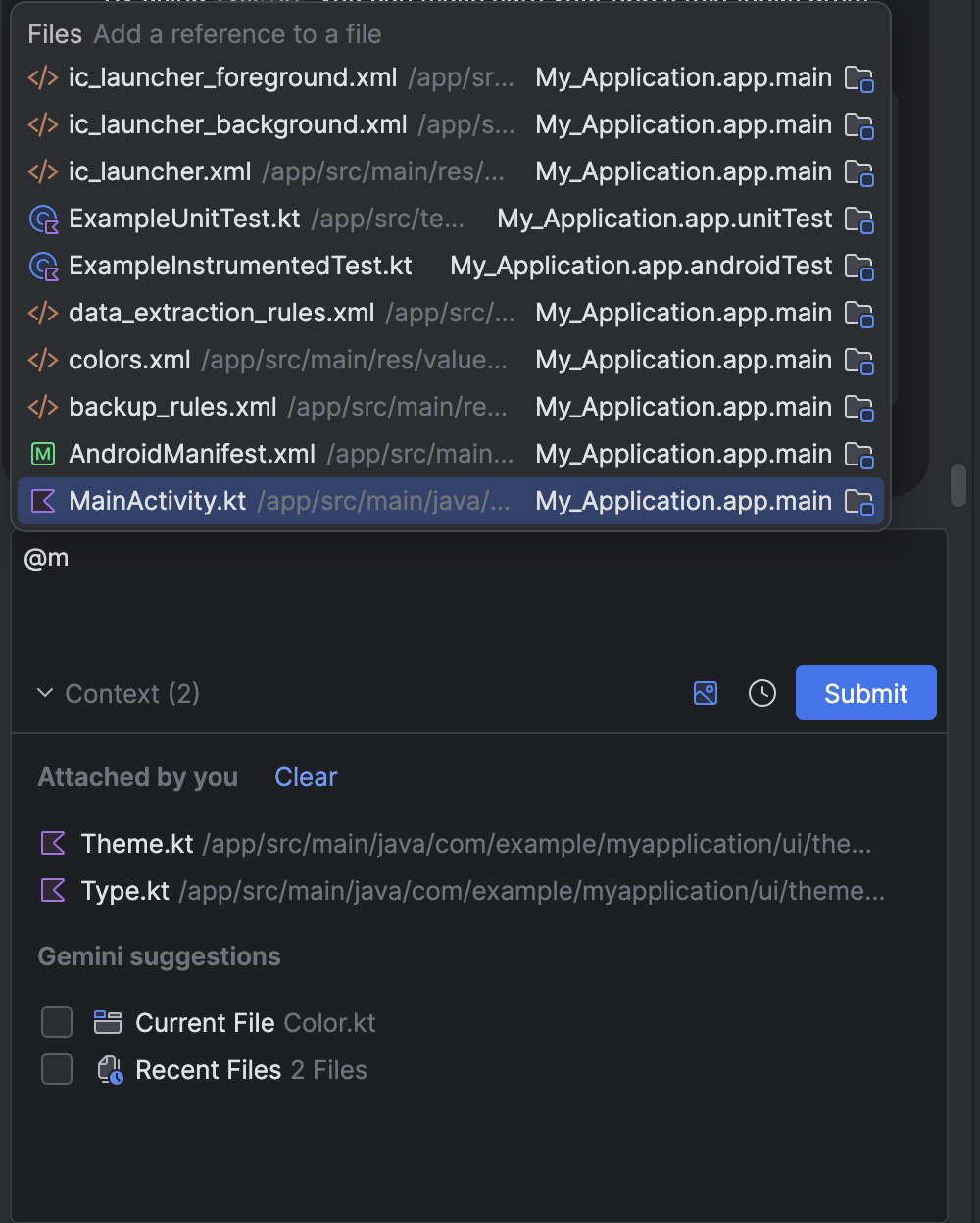Enable the Recent Files checkbox

[57, 1069]
